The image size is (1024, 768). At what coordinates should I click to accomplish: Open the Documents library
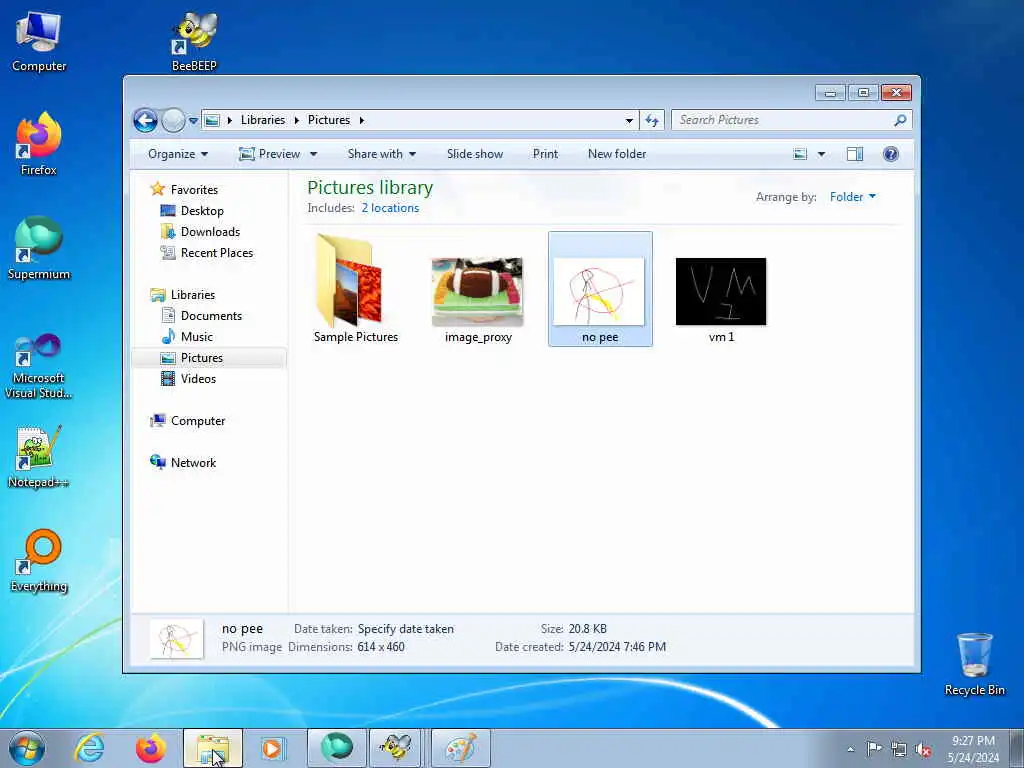211,315
